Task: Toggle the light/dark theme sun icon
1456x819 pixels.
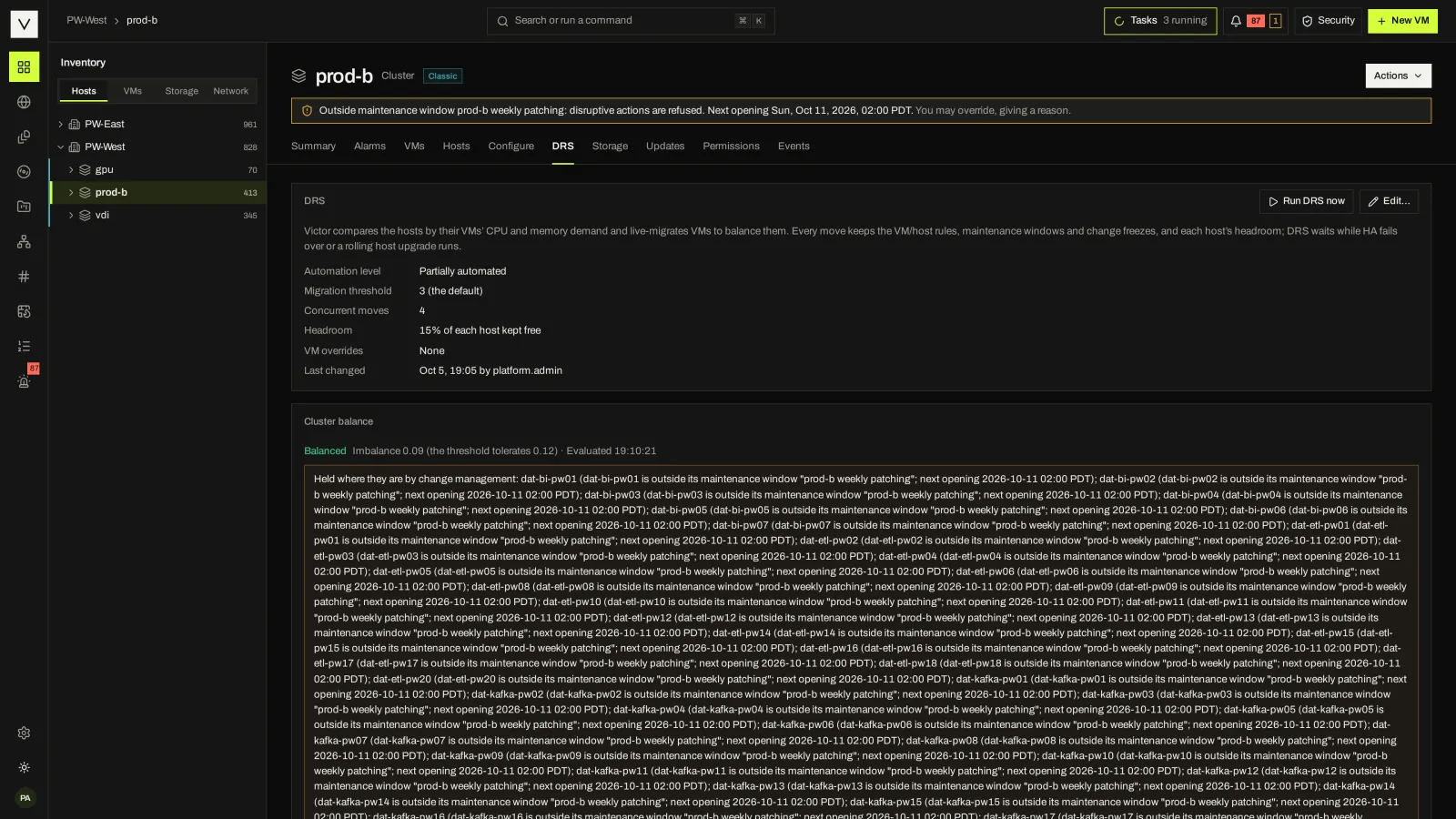Action: click(24, 767)
